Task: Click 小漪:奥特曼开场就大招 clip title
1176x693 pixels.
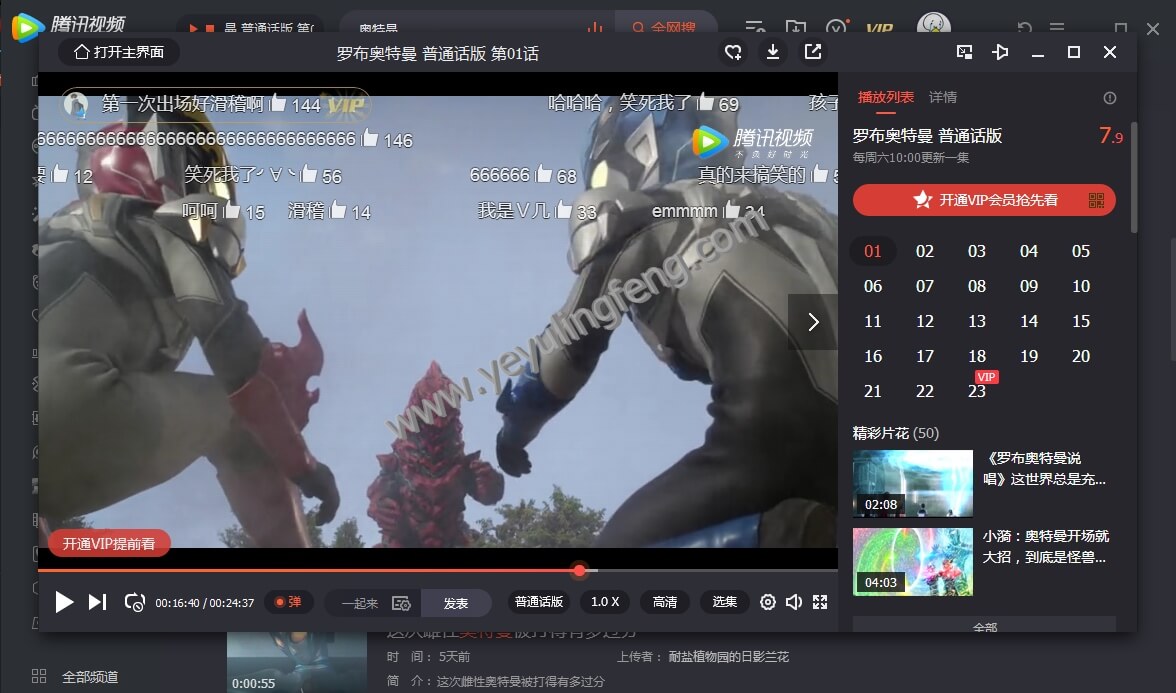Action: pyautogui.click(x=1046, y=547)
